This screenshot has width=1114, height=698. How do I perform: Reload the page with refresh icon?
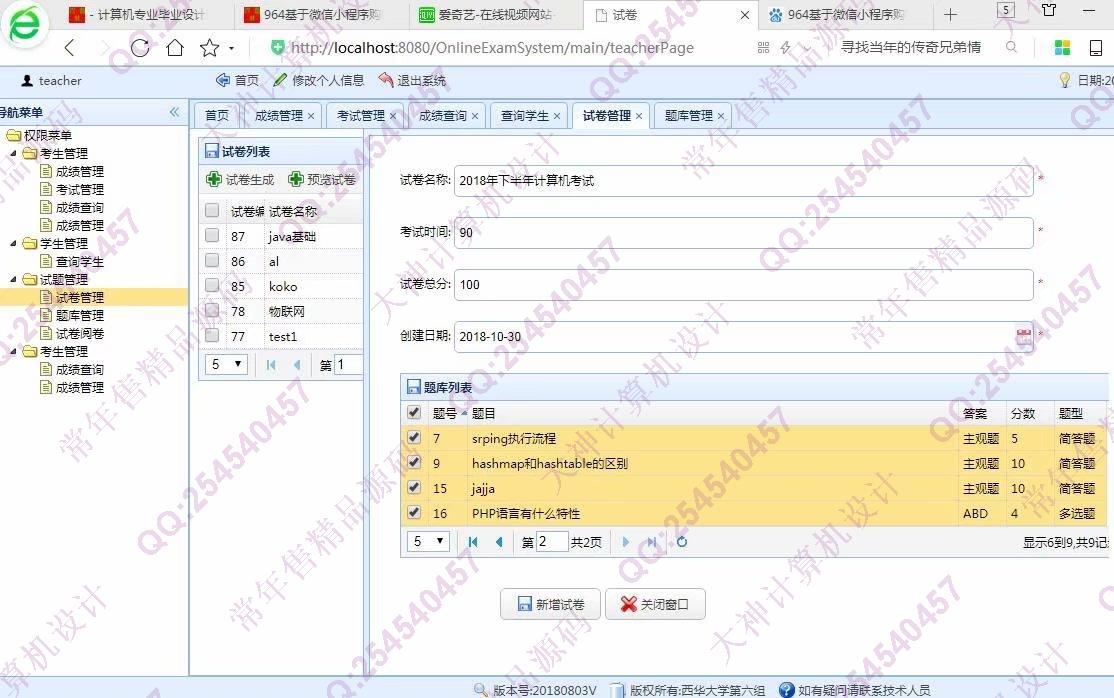point(140,48)
